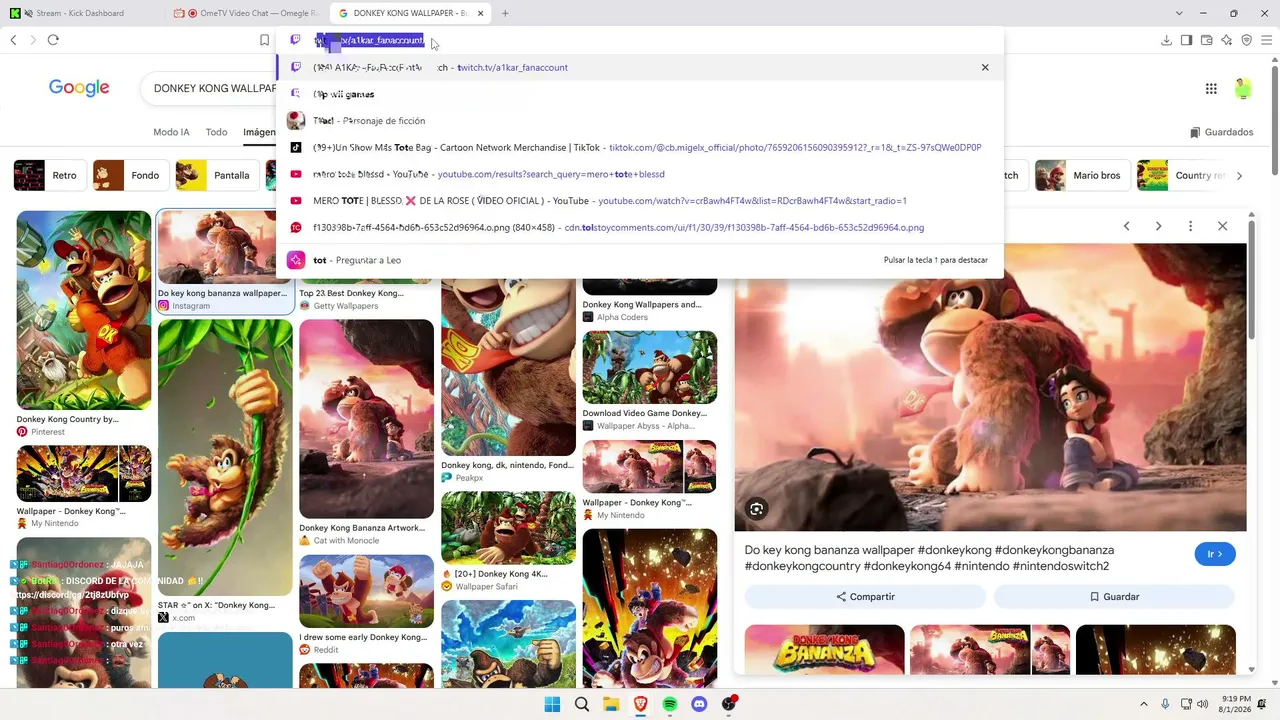Viewport: 1280px width, 720px height.
Task: Switch to the OmeTV Video Chat tab
Action: point(246,13)
